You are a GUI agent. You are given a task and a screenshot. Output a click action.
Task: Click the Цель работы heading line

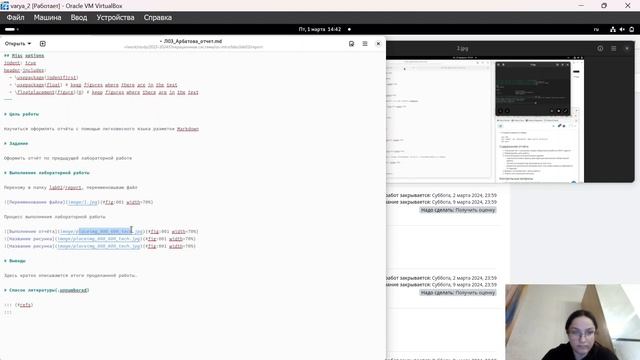(22, 114)
